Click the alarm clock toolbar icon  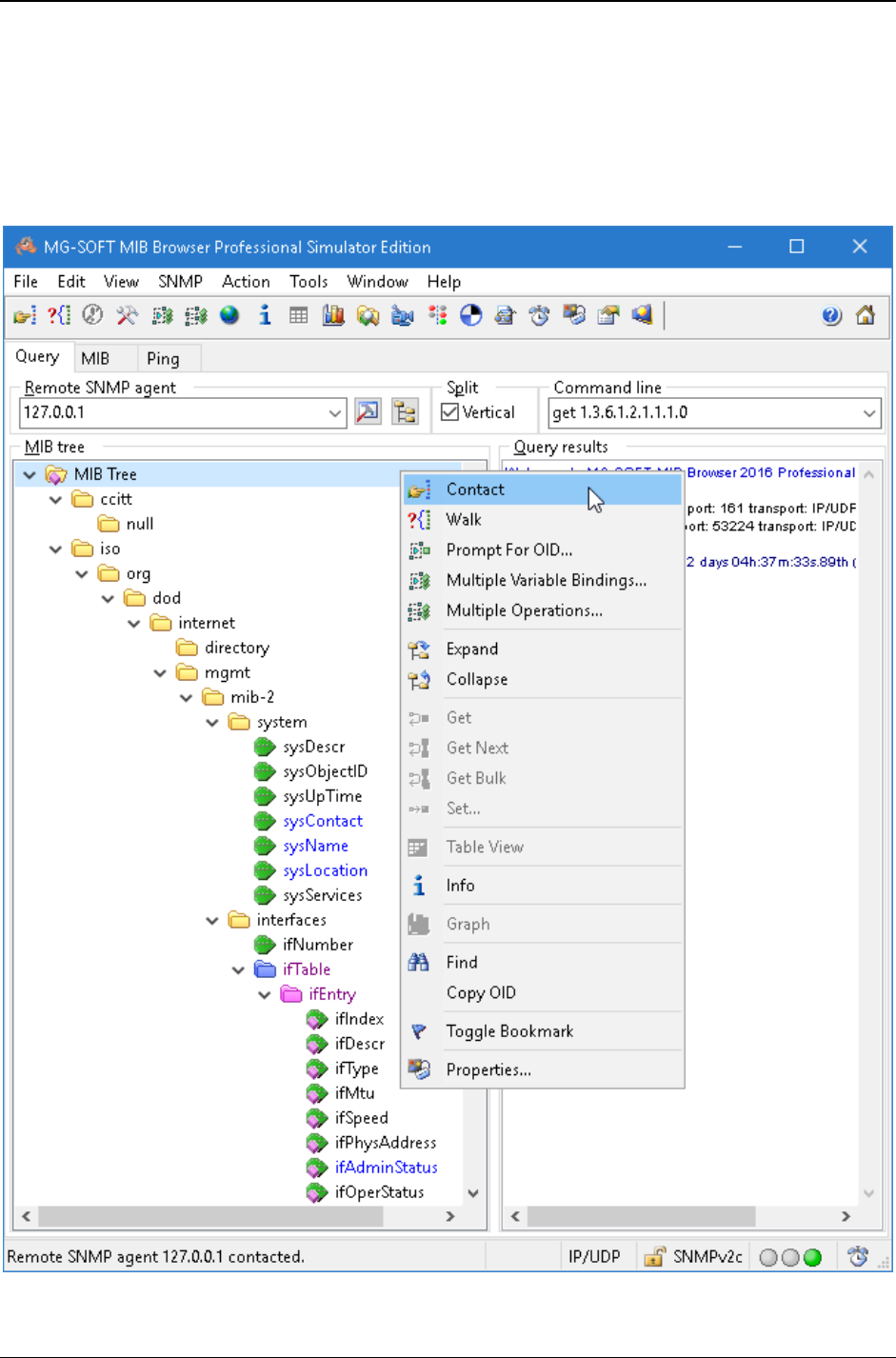pyautogui.click(x=540, y=316)
